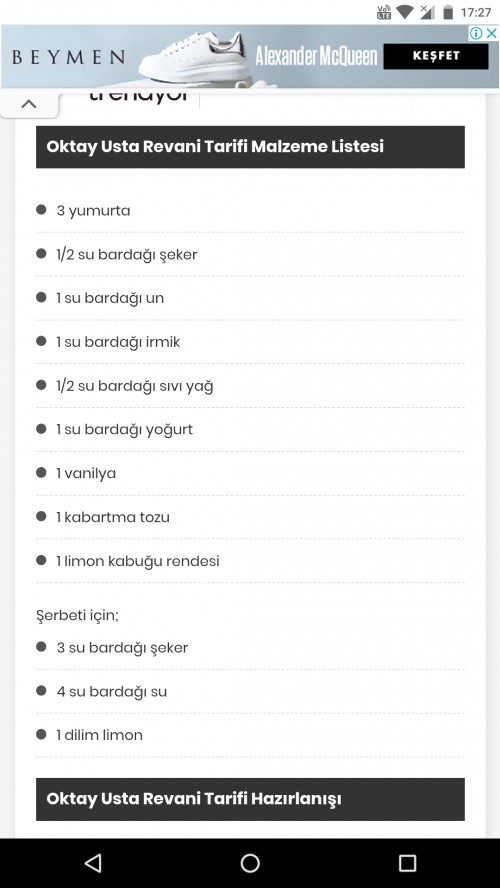
Task: Open the BEYMEN brand logo
Action: tap(69, 57)
